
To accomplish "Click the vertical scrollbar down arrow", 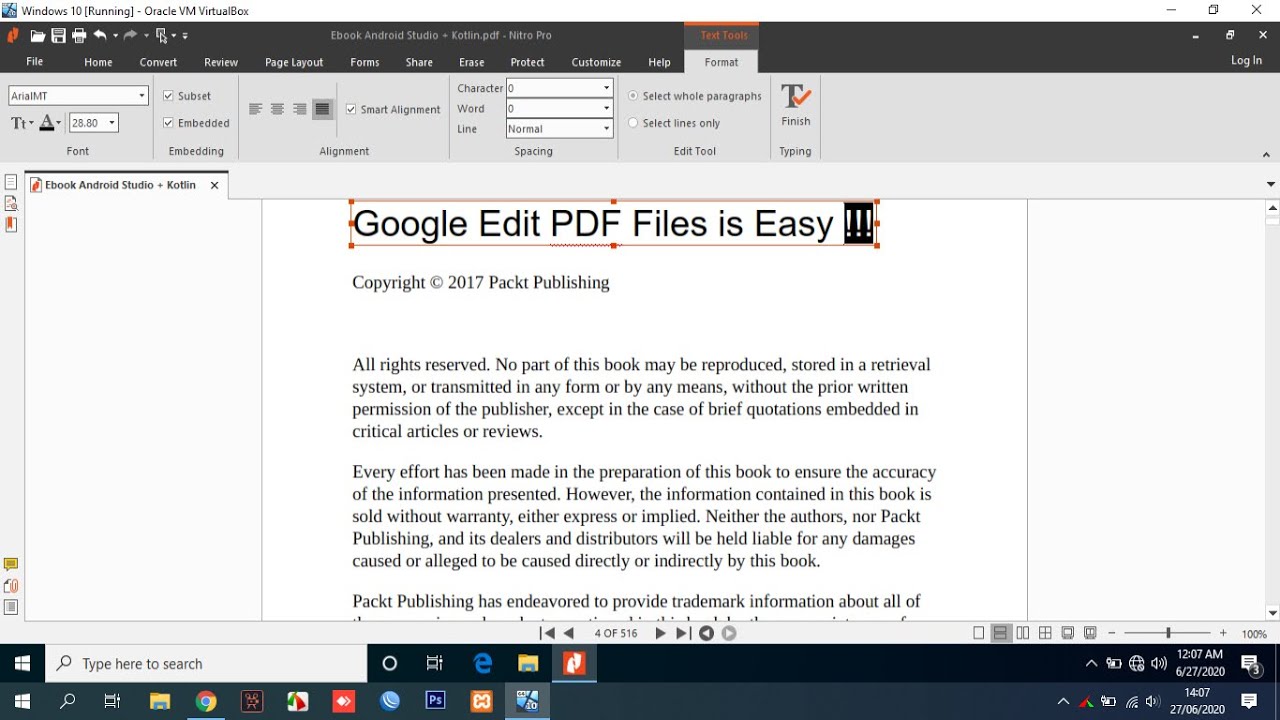I will tap(1272, 613).
